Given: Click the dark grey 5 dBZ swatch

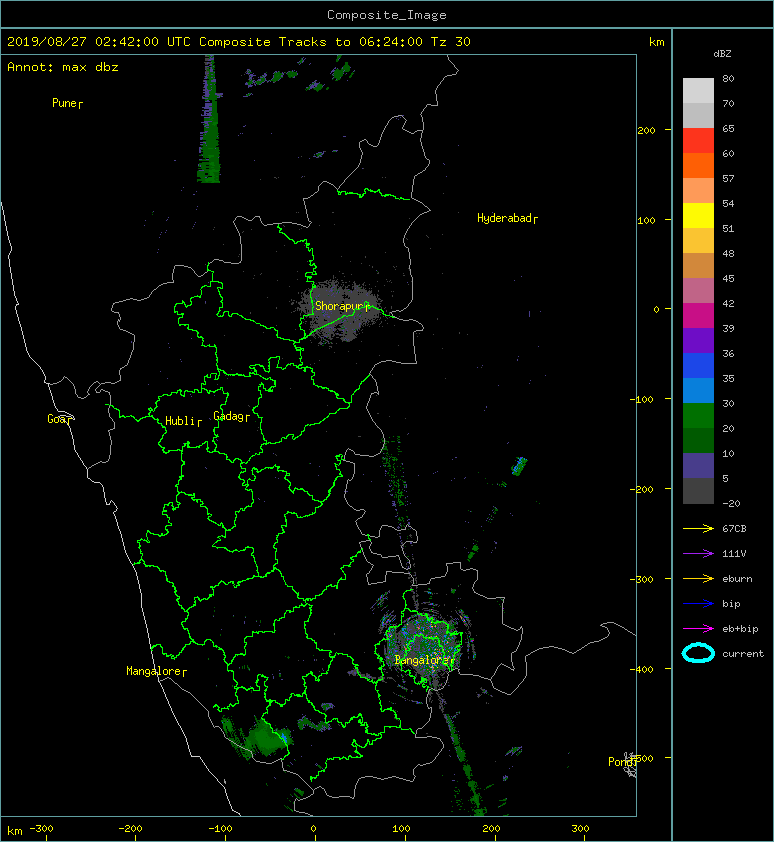Looking at the screenshot, I should 698,490.
